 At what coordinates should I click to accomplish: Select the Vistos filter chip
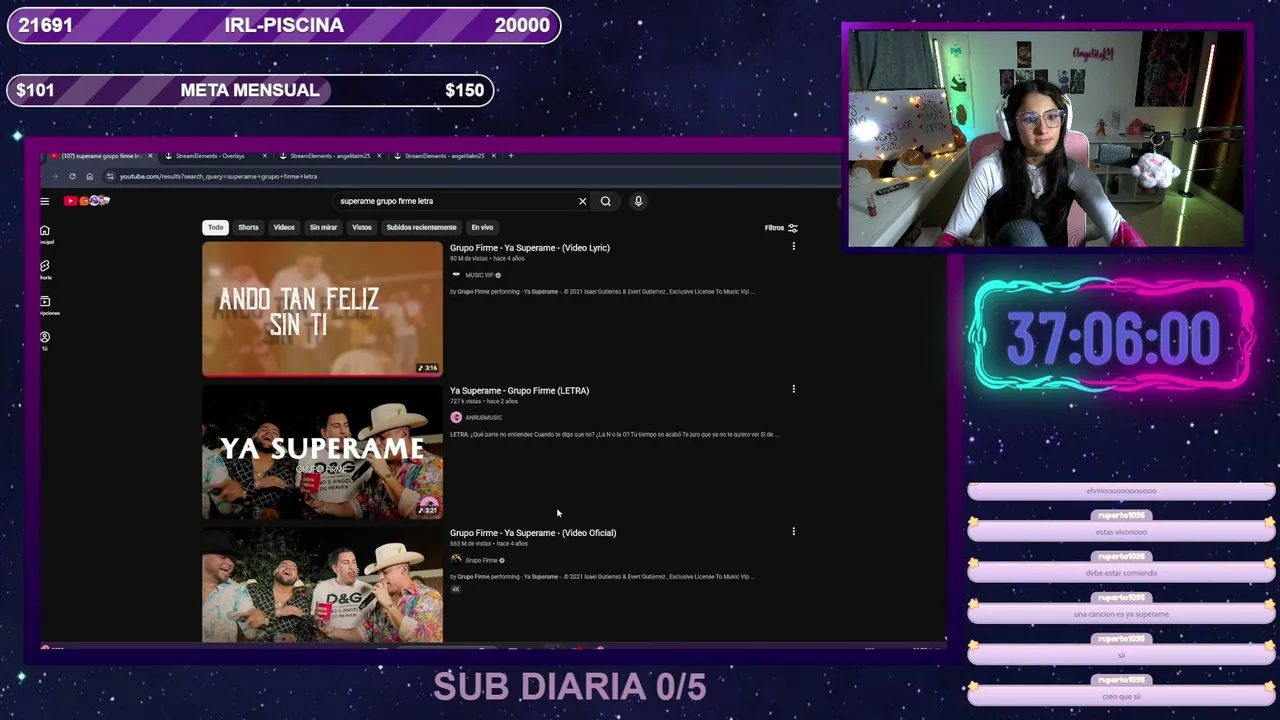tap(362, 227)
